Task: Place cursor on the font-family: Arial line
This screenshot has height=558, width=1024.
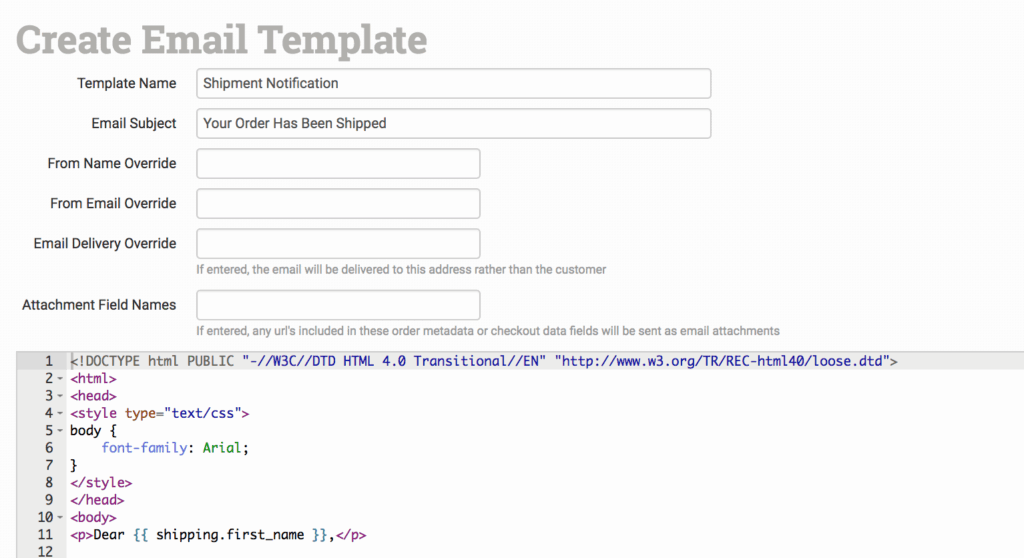Action: click(175, 448)
